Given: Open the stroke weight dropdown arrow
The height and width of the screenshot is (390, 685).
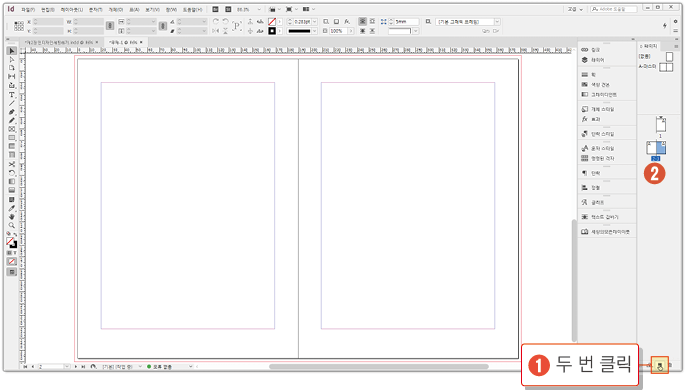Looking at the screenshot, I should point(314,21).
